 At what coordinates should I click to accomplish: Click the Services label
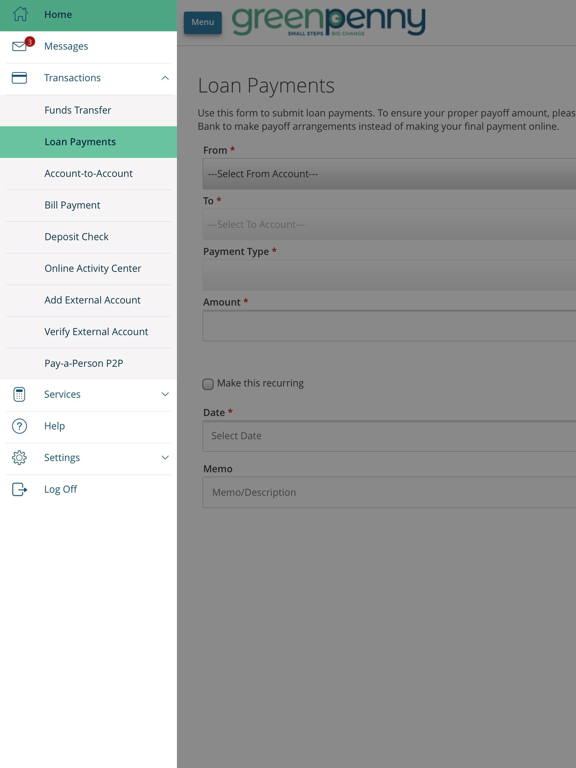coord(62,394)
